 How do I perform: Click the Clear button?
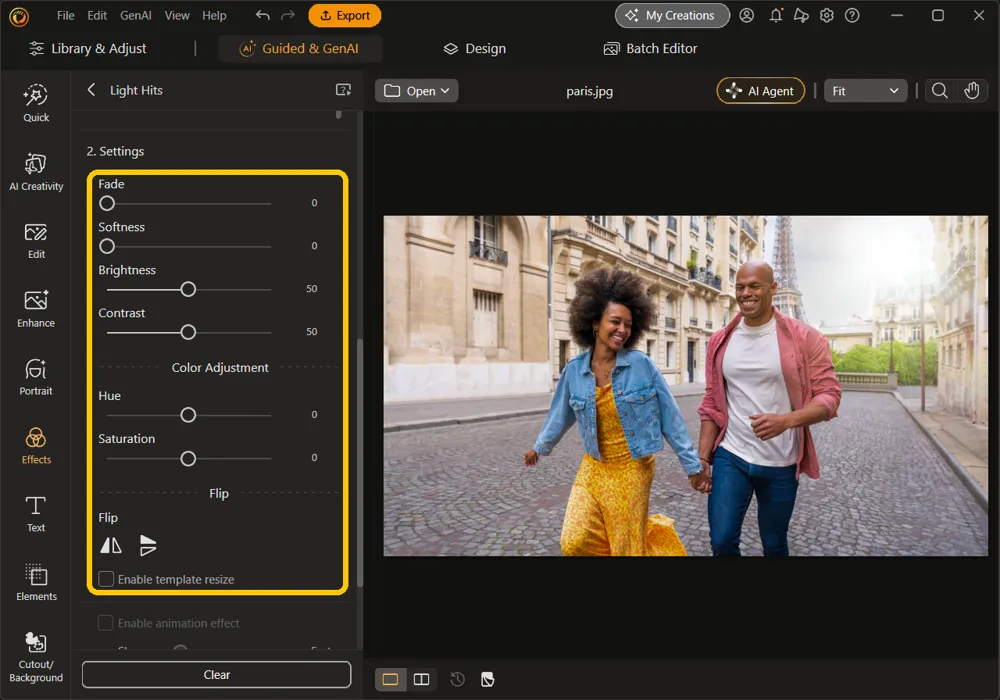point(216,674)
